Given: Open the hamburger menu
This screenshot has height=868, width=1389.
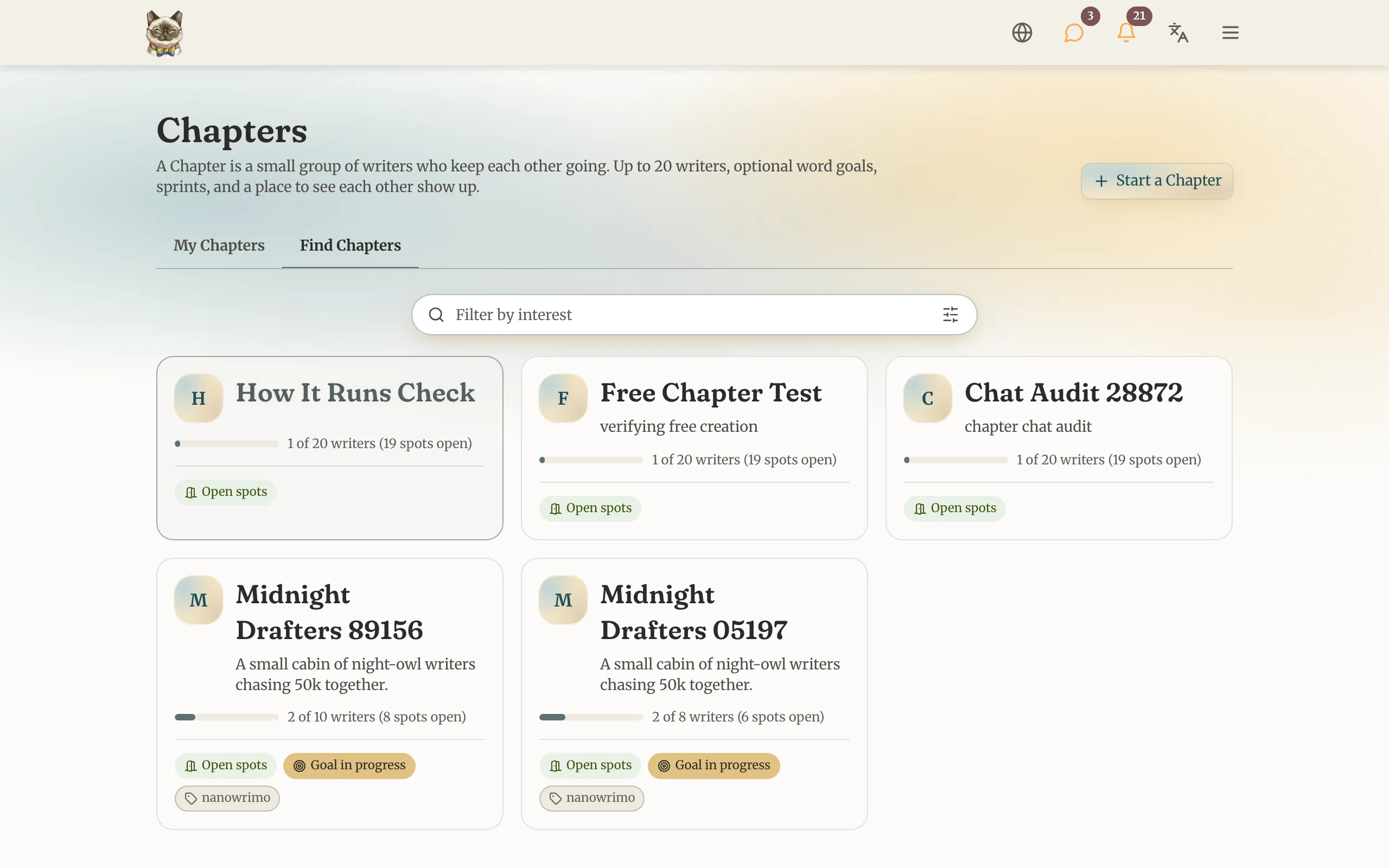Looking at the screenshot, I should click(1230, 33).
